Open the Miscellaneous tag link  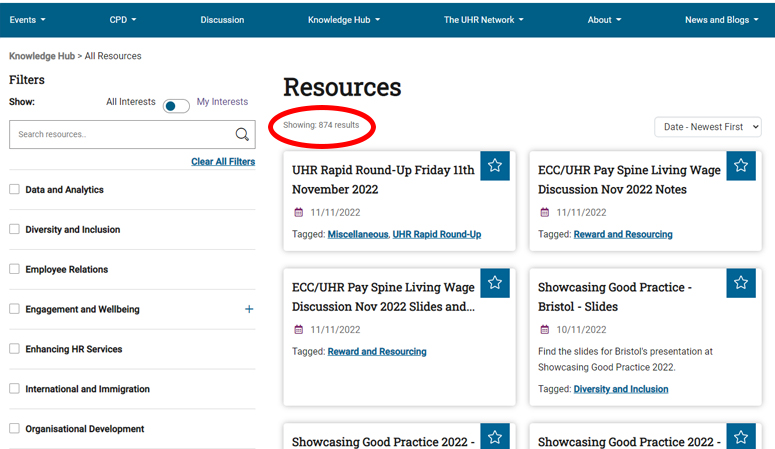click(x=358, y=234)
